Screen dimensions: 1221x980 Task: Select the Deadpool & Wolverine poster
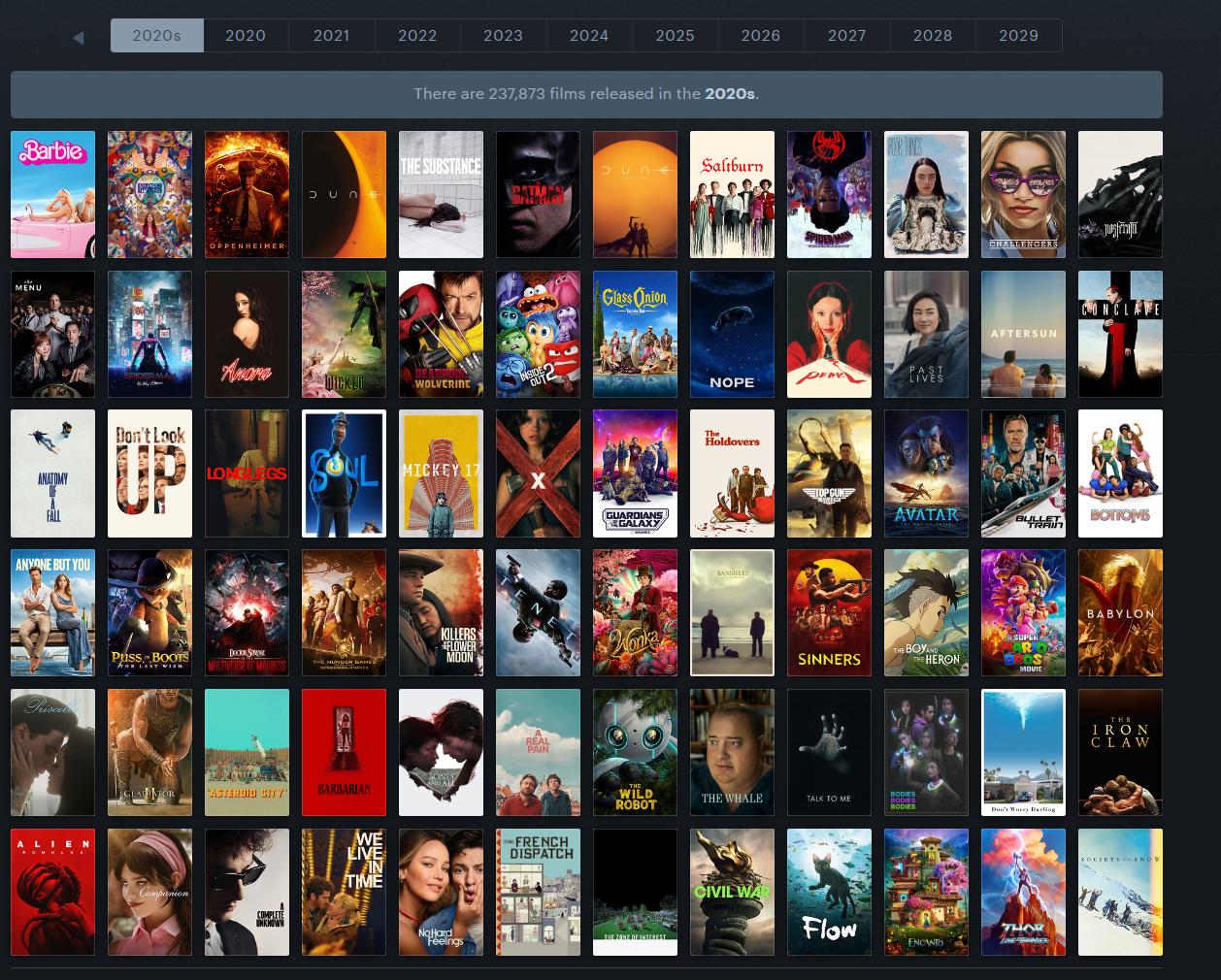pyautogui.click(x=442, y=335)
